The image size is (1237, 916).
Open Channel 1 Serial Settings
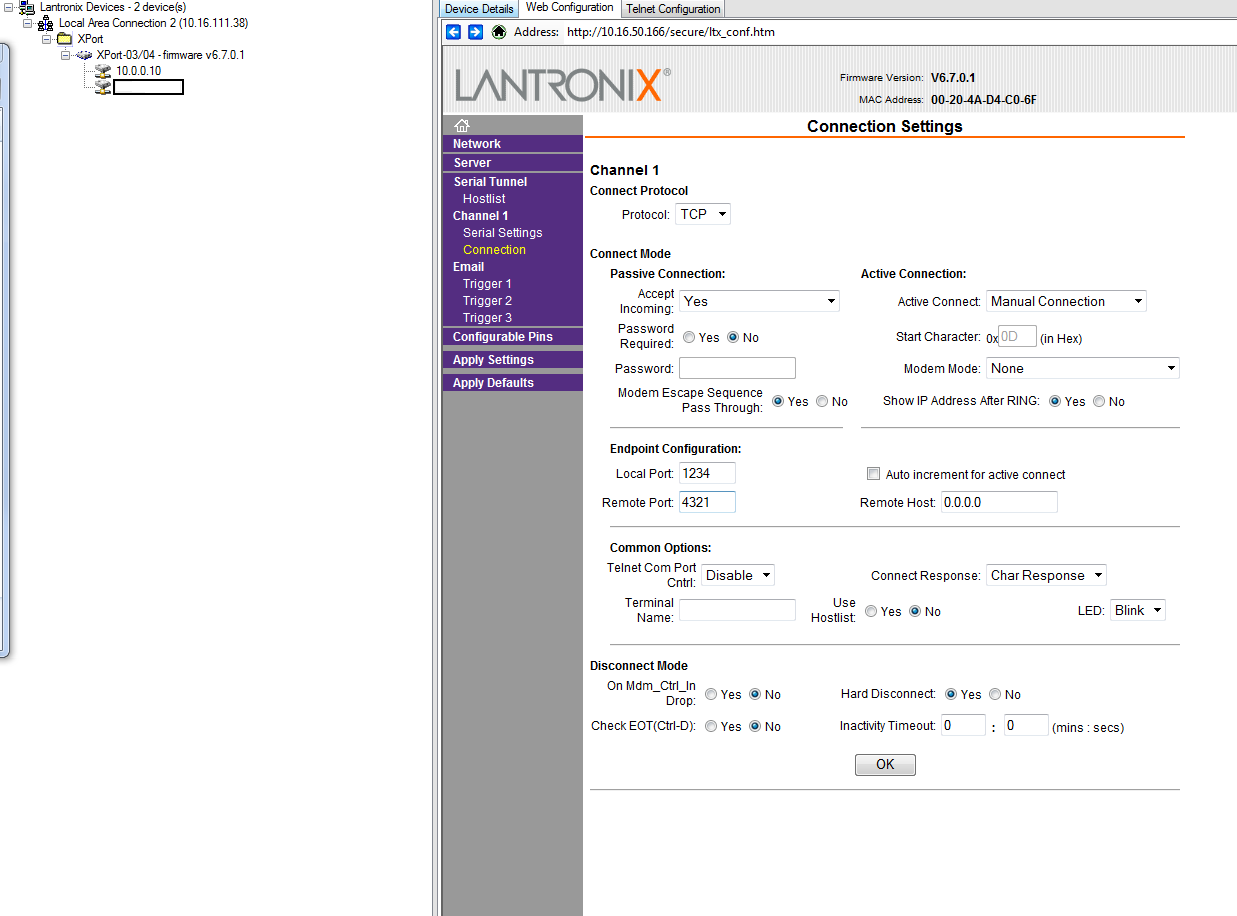click(x=502, y=233)
